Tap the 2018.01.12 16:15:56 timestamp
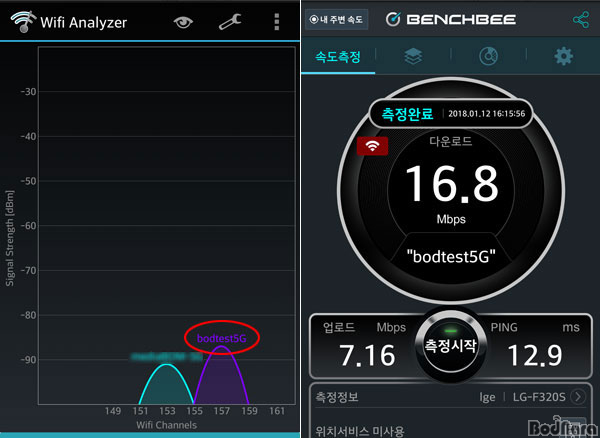Viewport: 600px width, 438px height. [x=487, y=114]
